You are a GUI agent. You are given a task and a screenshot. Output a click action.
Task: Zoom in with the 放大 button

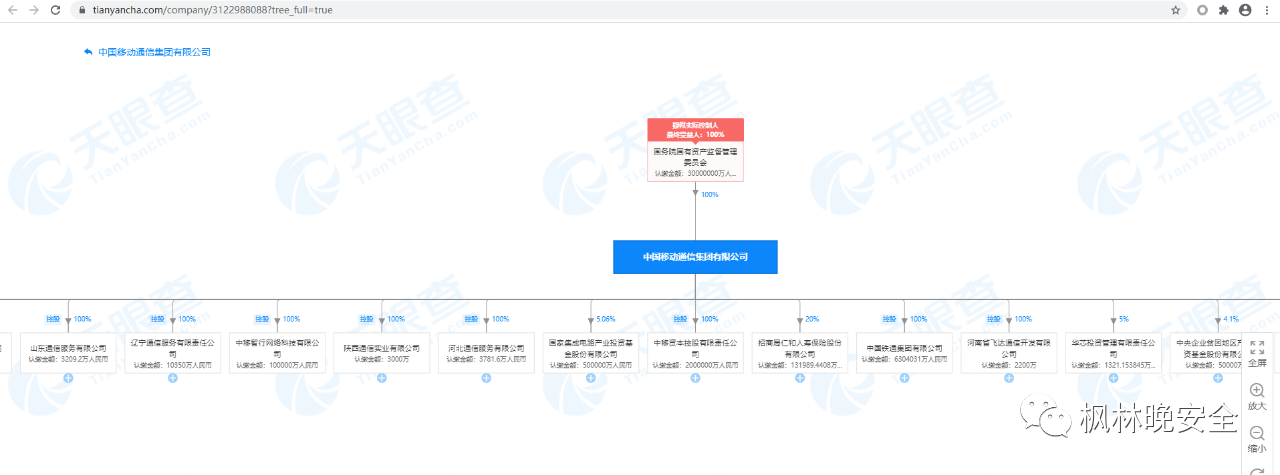pos(1257,397)
